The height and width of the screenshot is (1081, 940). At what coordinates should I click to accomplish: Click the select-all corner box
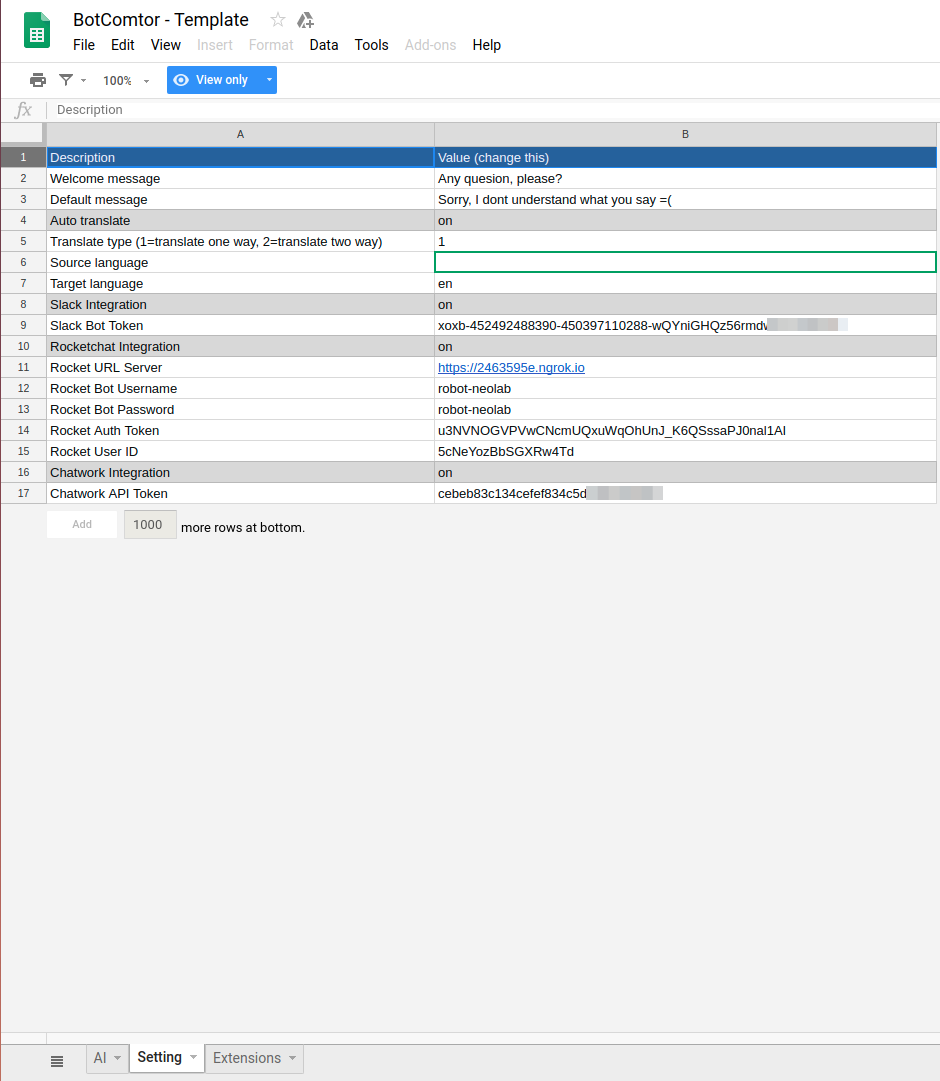(x=23, y=134)
